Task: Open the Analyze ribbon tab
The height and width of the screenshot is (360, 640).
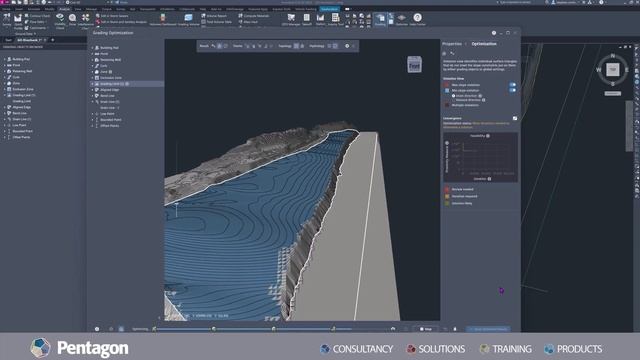Action: 64,9
